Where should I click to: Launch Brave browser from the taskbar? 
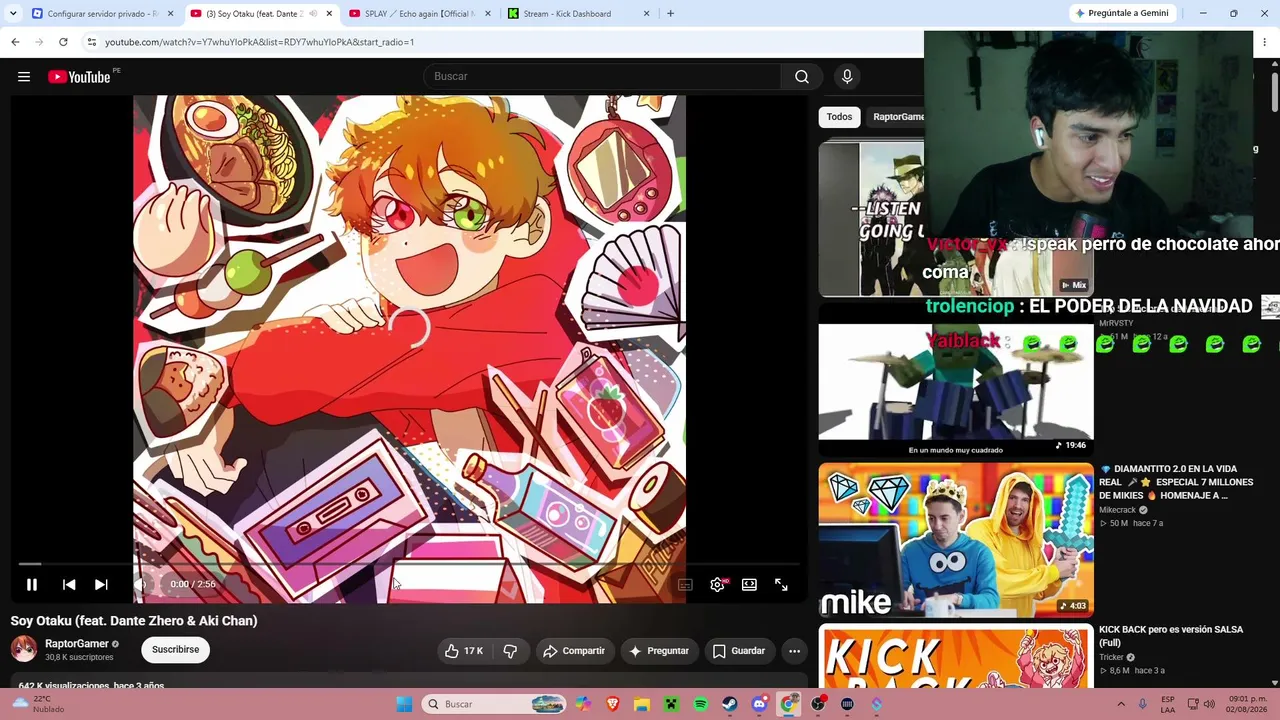point(613,704)
